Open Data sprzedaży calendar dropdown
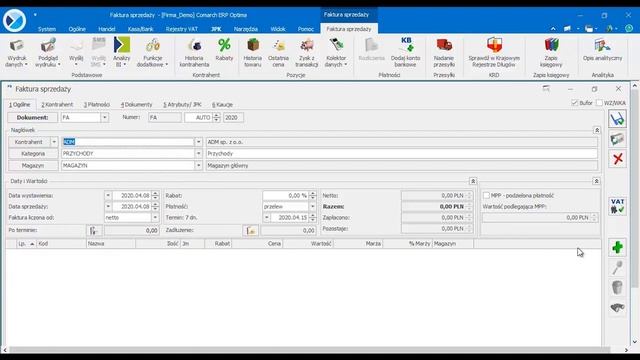This screenshot has height=360, width=640. tap(108, 207)
